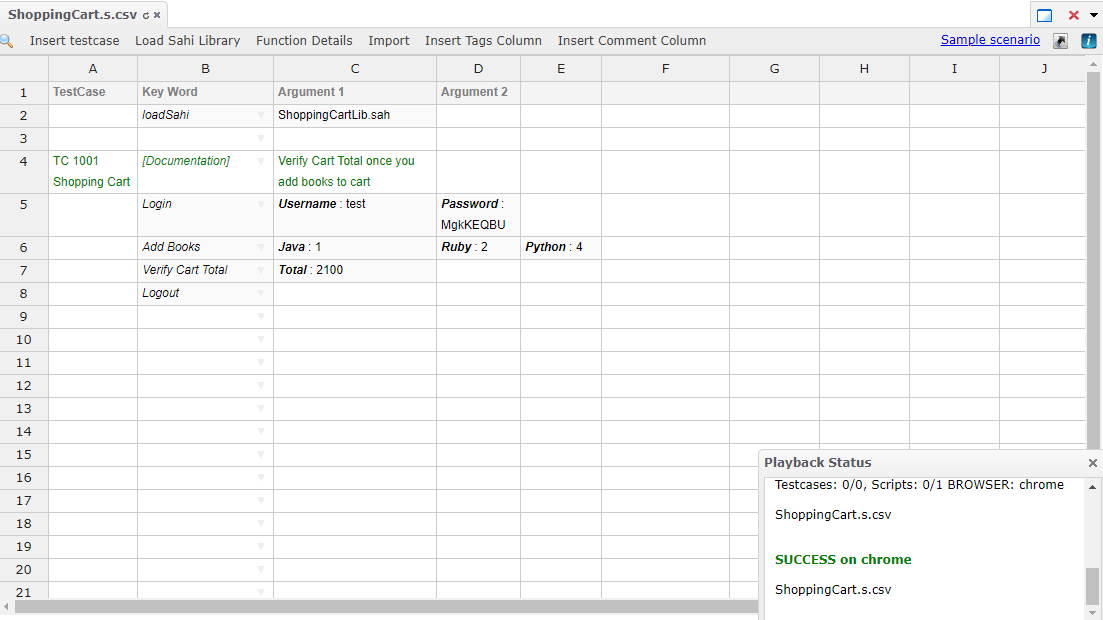This screenshot has width=1103, height=620.
Task: Open the black arrow dropdown at top right
Action: click(1091, 15)
